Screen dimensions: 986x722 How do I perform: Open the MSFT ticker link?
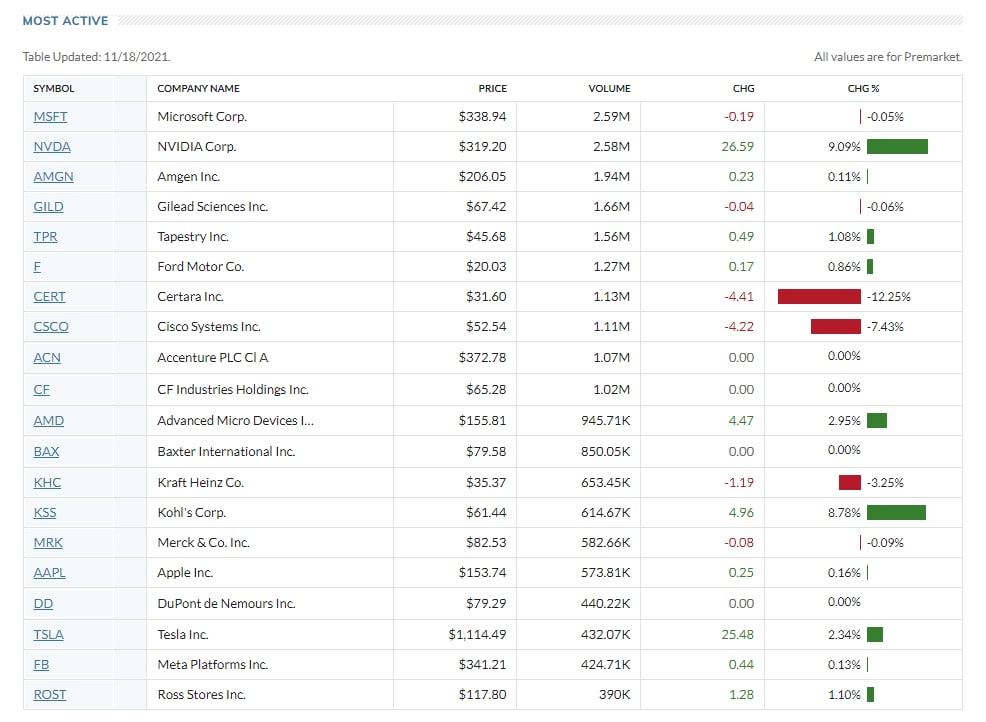coord(50,116)
